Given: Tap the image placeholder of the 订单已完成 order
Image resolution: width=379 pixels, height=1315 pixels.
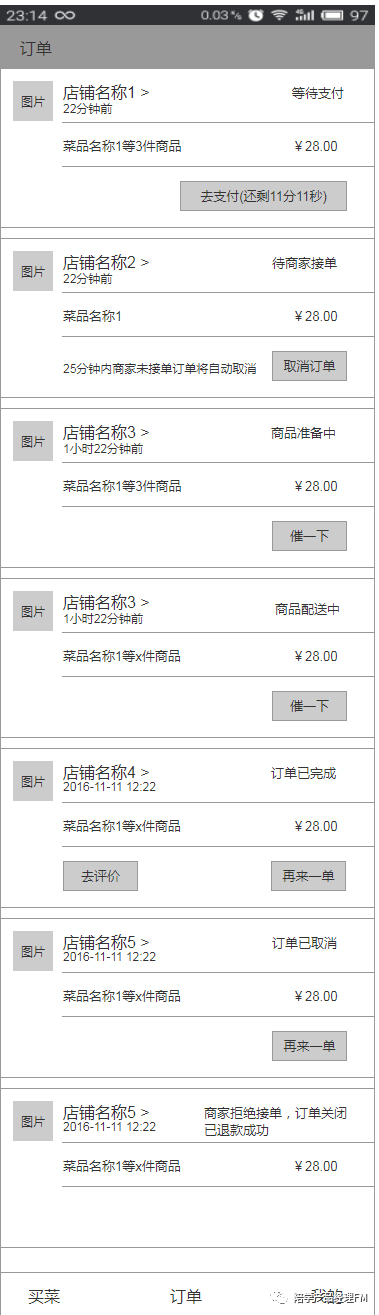Looking at the screenshot, I should [33, 781].
